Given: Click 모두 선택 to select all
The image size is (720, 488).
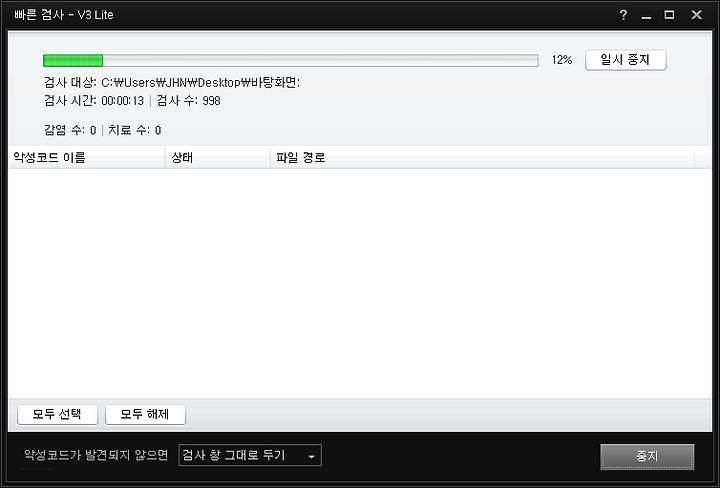Looking at the screenshot, I should (x=57, y=415).
